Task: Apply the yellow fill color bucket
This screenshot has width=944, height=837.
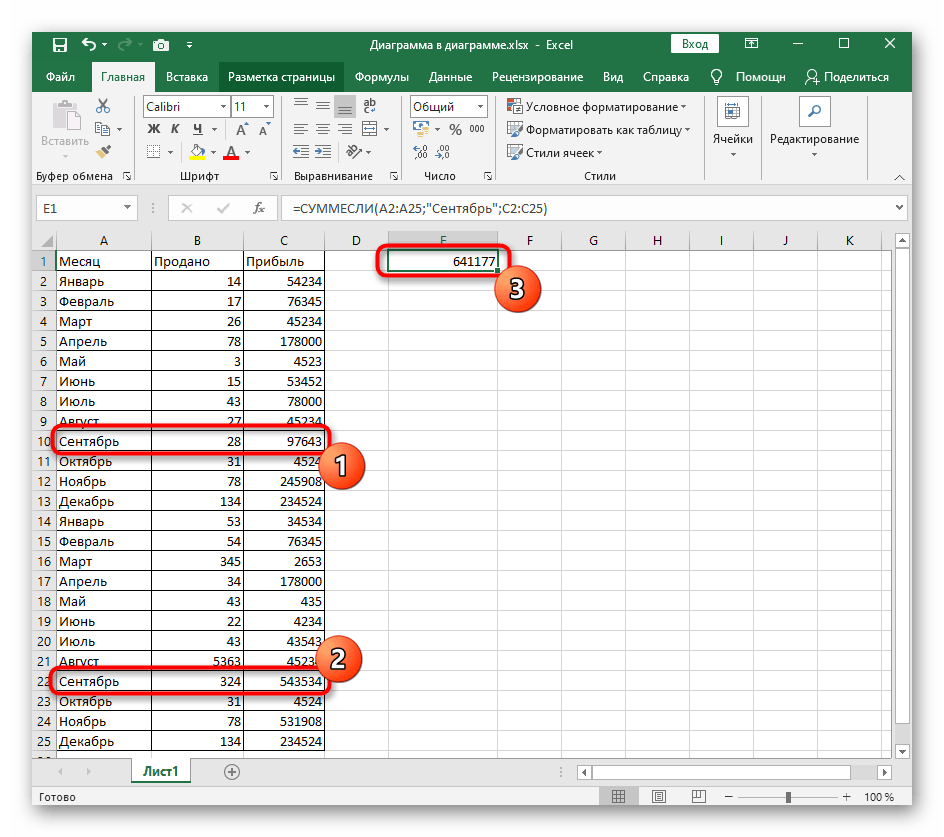Action: click(197, 152)
